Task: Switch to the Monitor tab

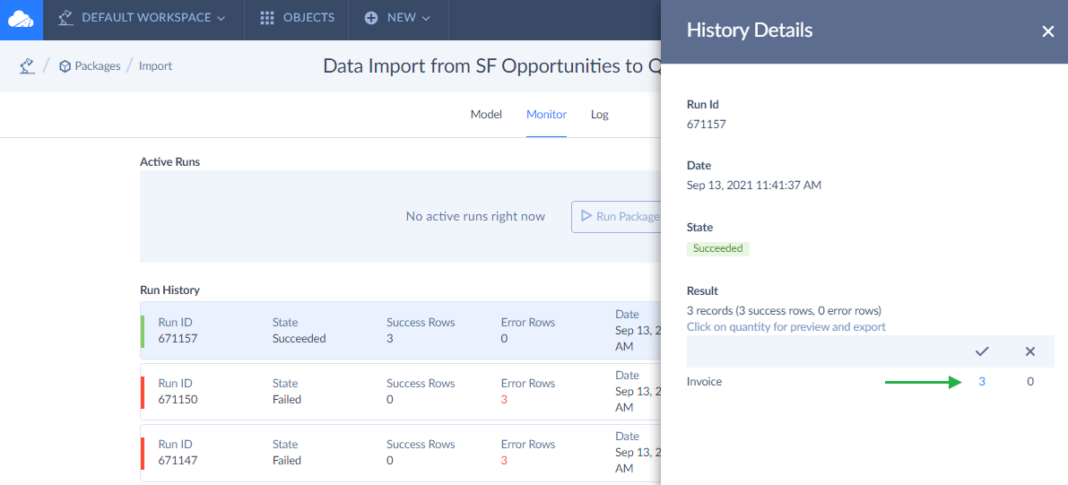Action: pos(546,114)
